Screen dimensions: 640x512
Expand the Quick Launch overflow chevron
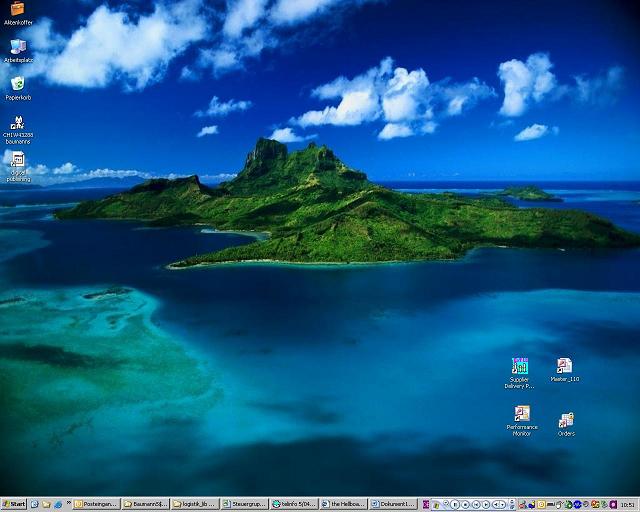(68, 504)
